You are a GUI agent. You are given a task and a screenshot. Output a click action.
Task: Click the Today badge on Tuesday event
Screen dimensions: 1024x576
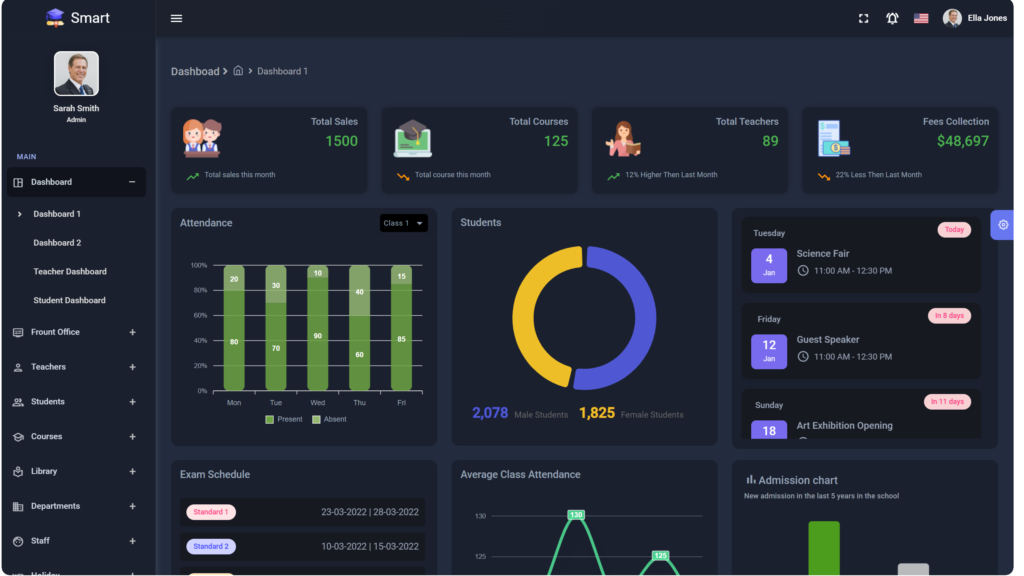954,230
